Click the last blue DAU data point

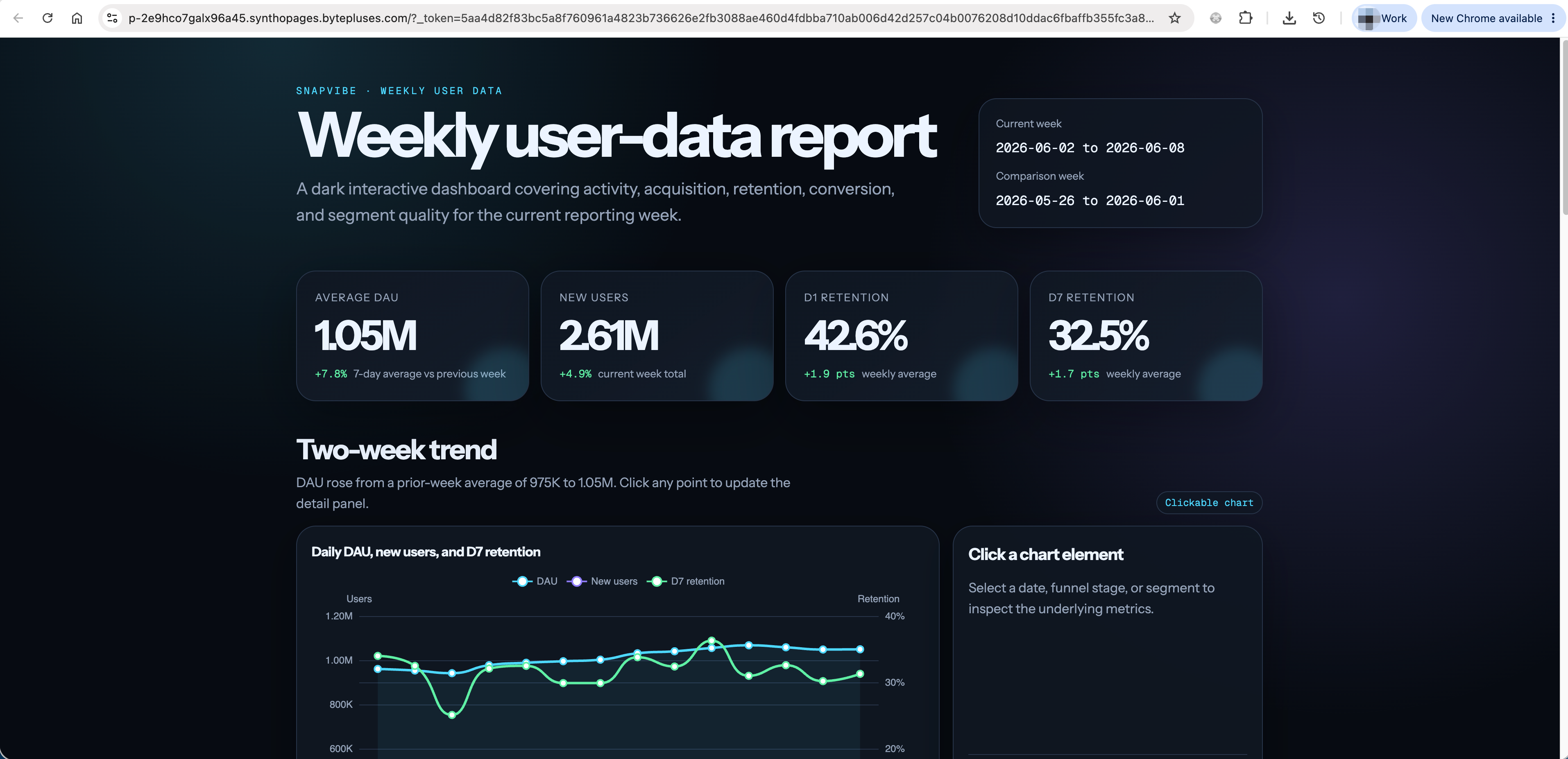860,649
